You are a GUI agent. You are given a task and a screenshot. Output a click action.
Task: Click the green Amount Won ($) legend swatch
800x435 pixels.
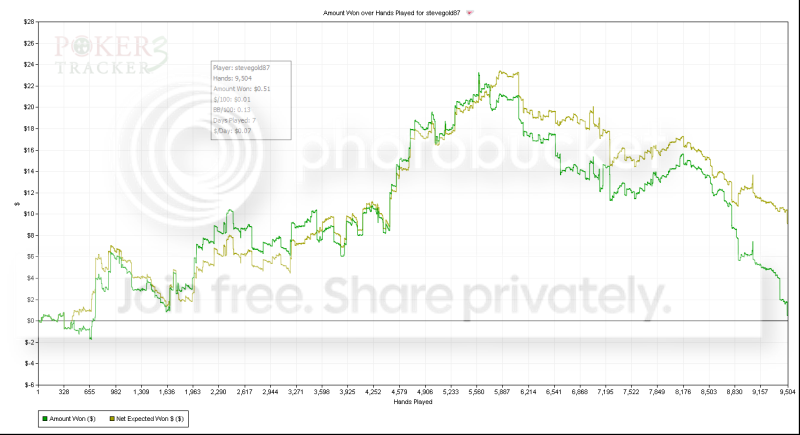(45, 419)
